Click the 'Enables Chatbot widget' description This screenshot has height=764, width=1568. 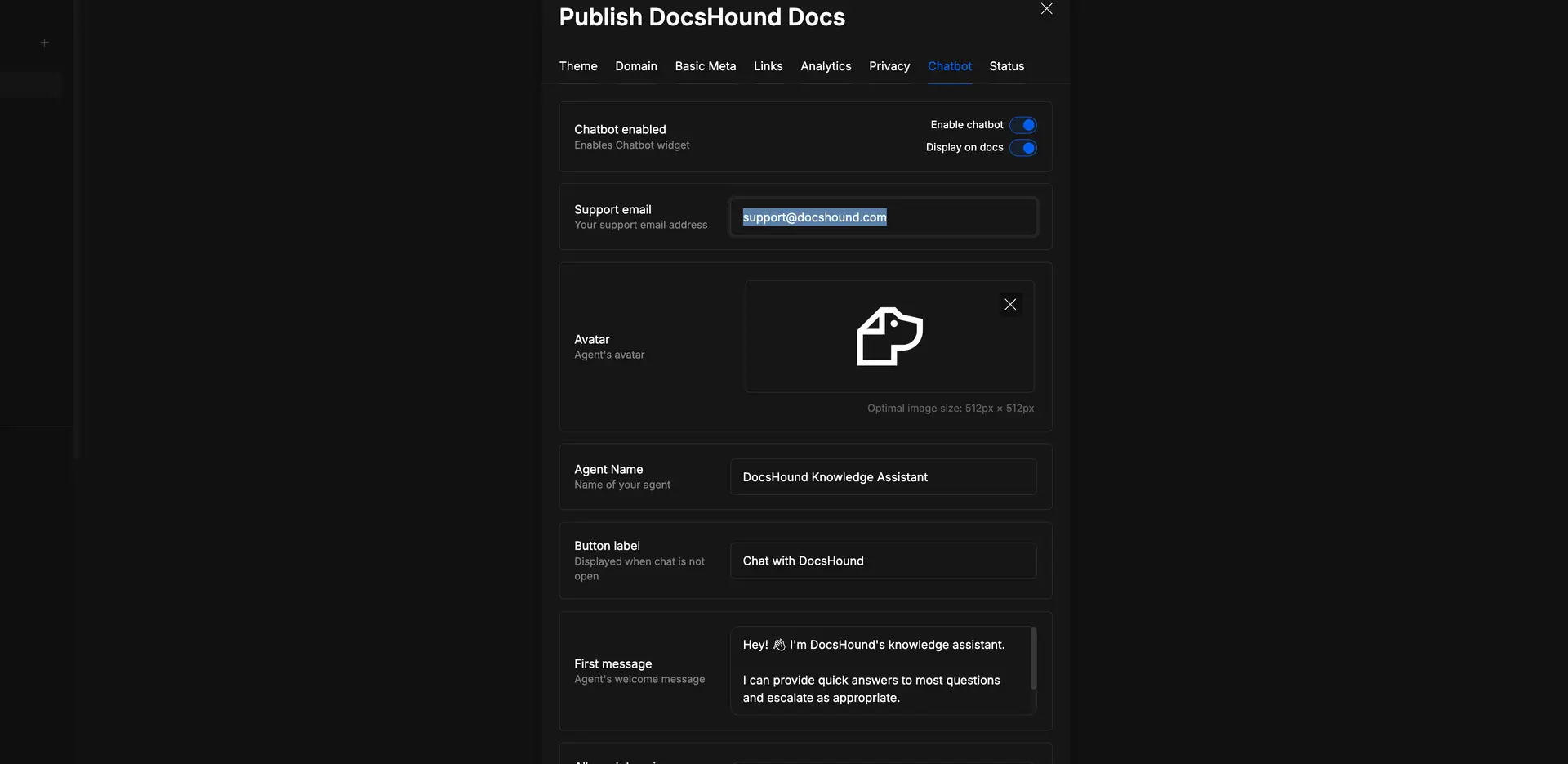[x=631, y=145]
